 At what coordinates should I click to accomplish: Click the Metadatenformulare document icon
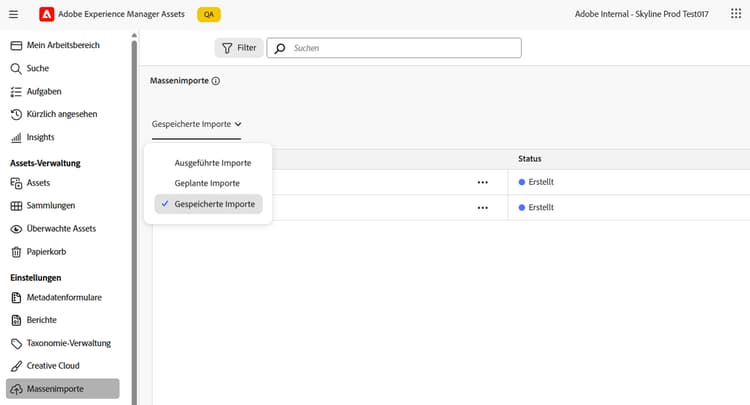16,297
